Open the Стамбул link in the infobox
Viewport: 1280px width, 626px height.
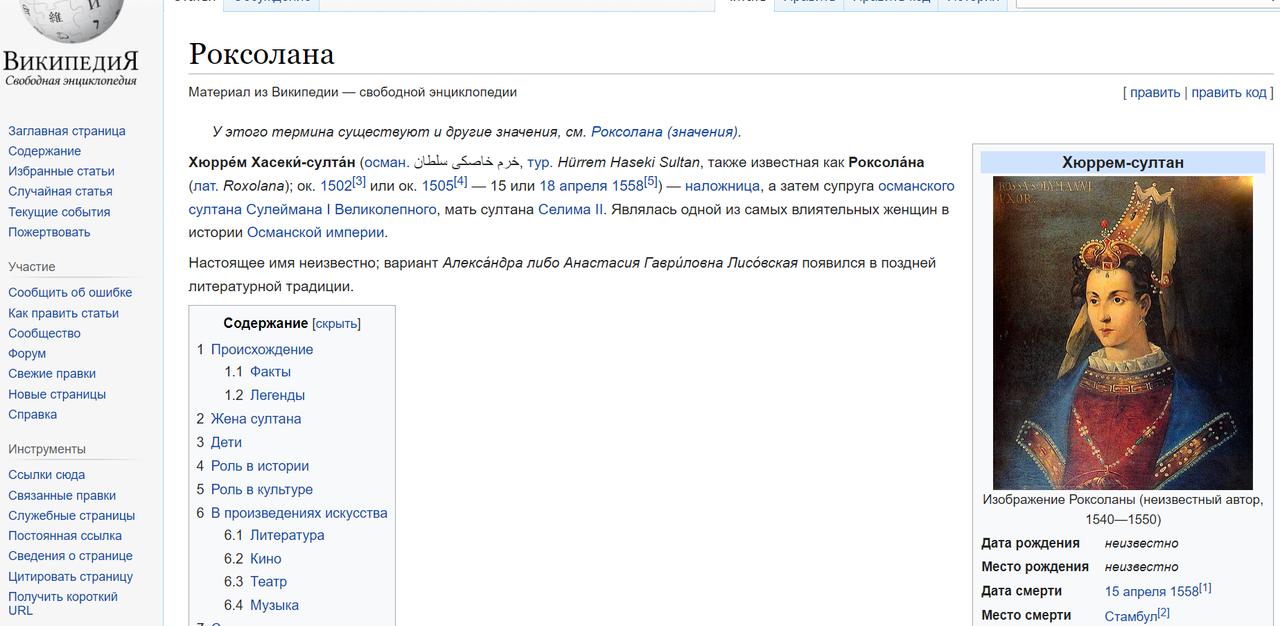pyautogui.click(x=1131, y=616)
